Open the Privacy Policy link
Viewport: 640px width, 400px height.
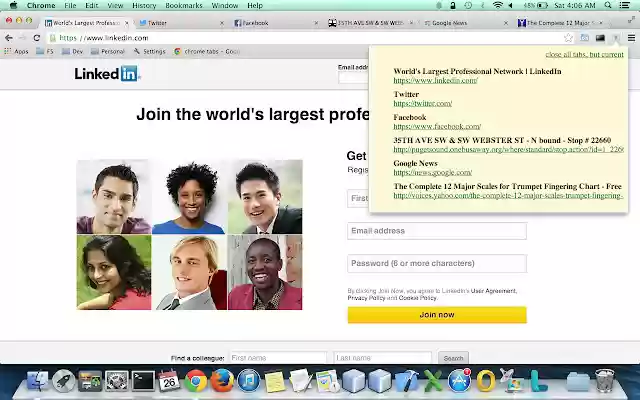coord(366,298)
